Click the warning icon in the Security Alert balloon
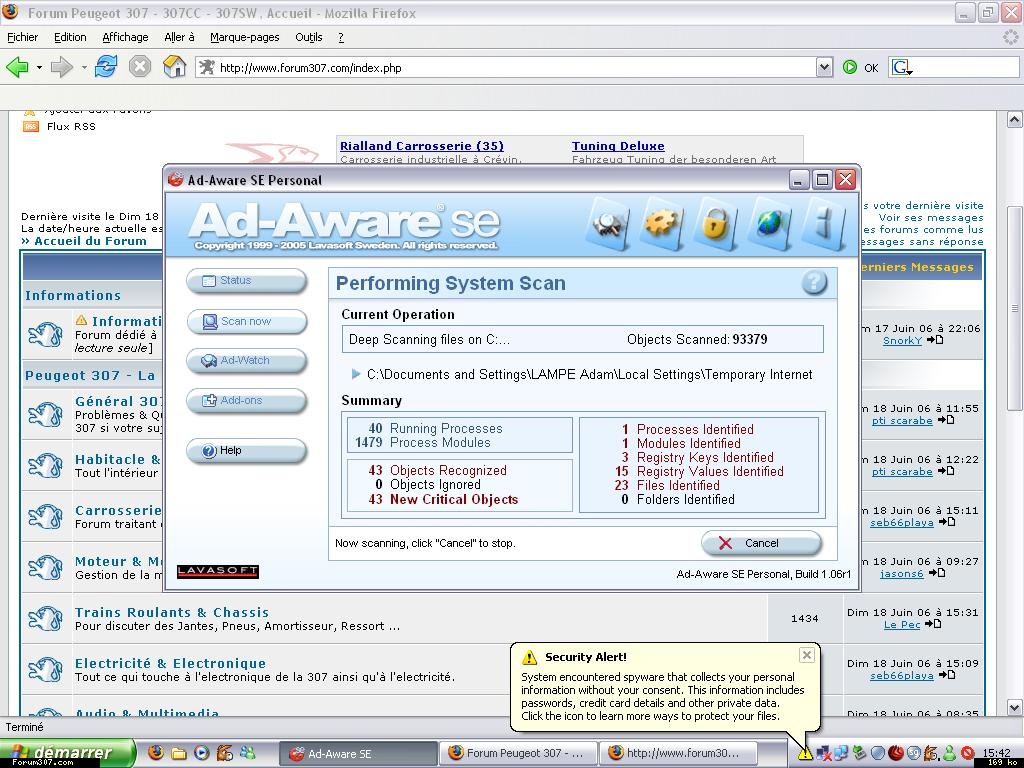 pos(530,657)
